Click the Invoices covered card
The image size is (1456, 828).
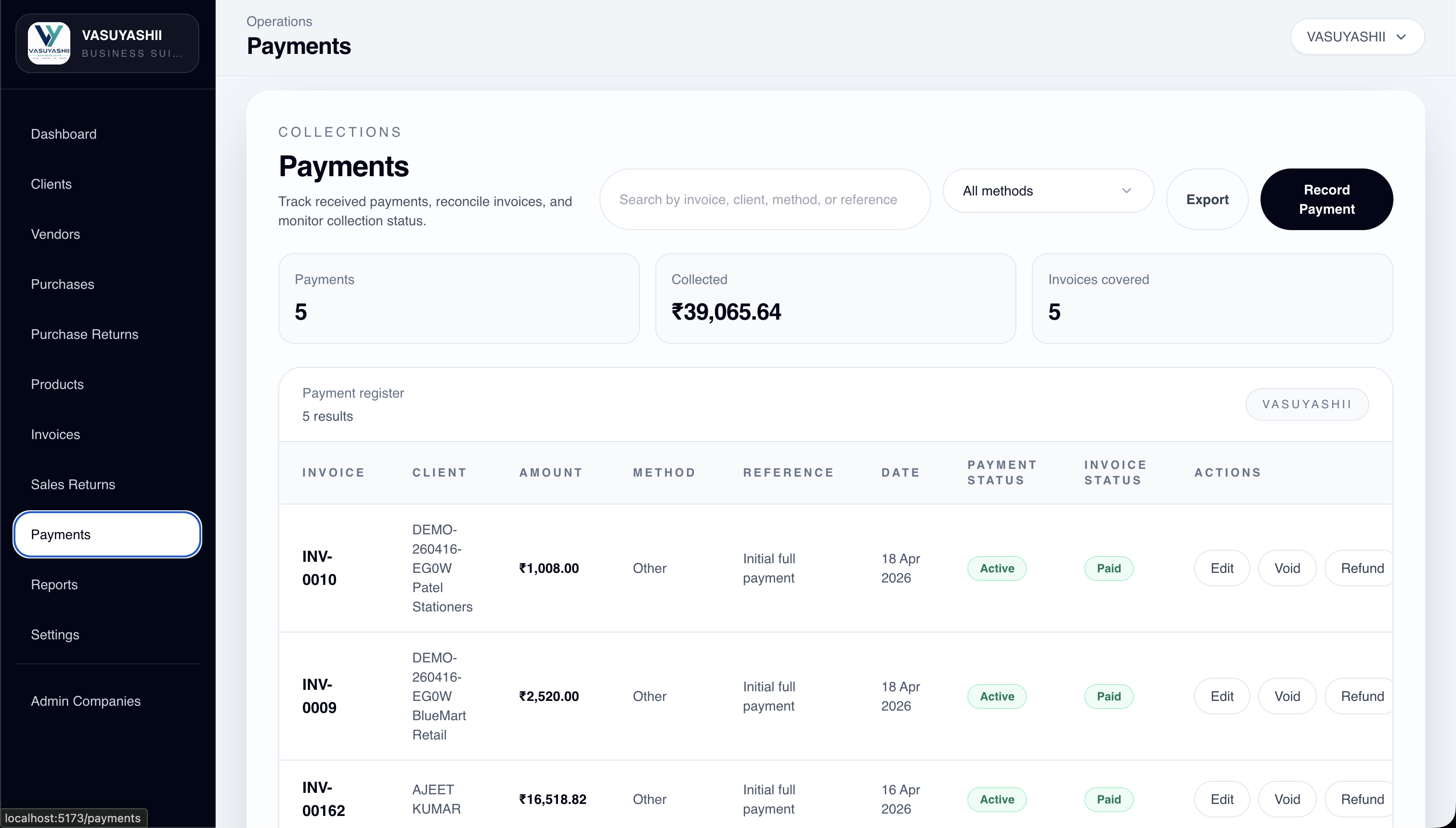click(x=1212, y=298)
